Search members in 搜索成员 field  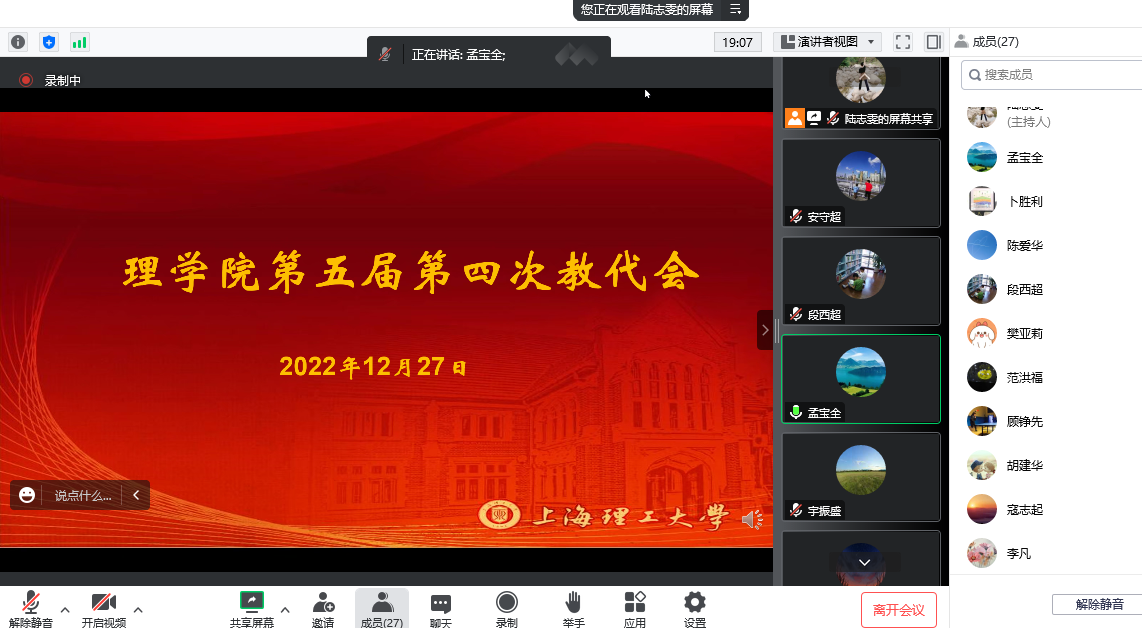click(1052, 74)
